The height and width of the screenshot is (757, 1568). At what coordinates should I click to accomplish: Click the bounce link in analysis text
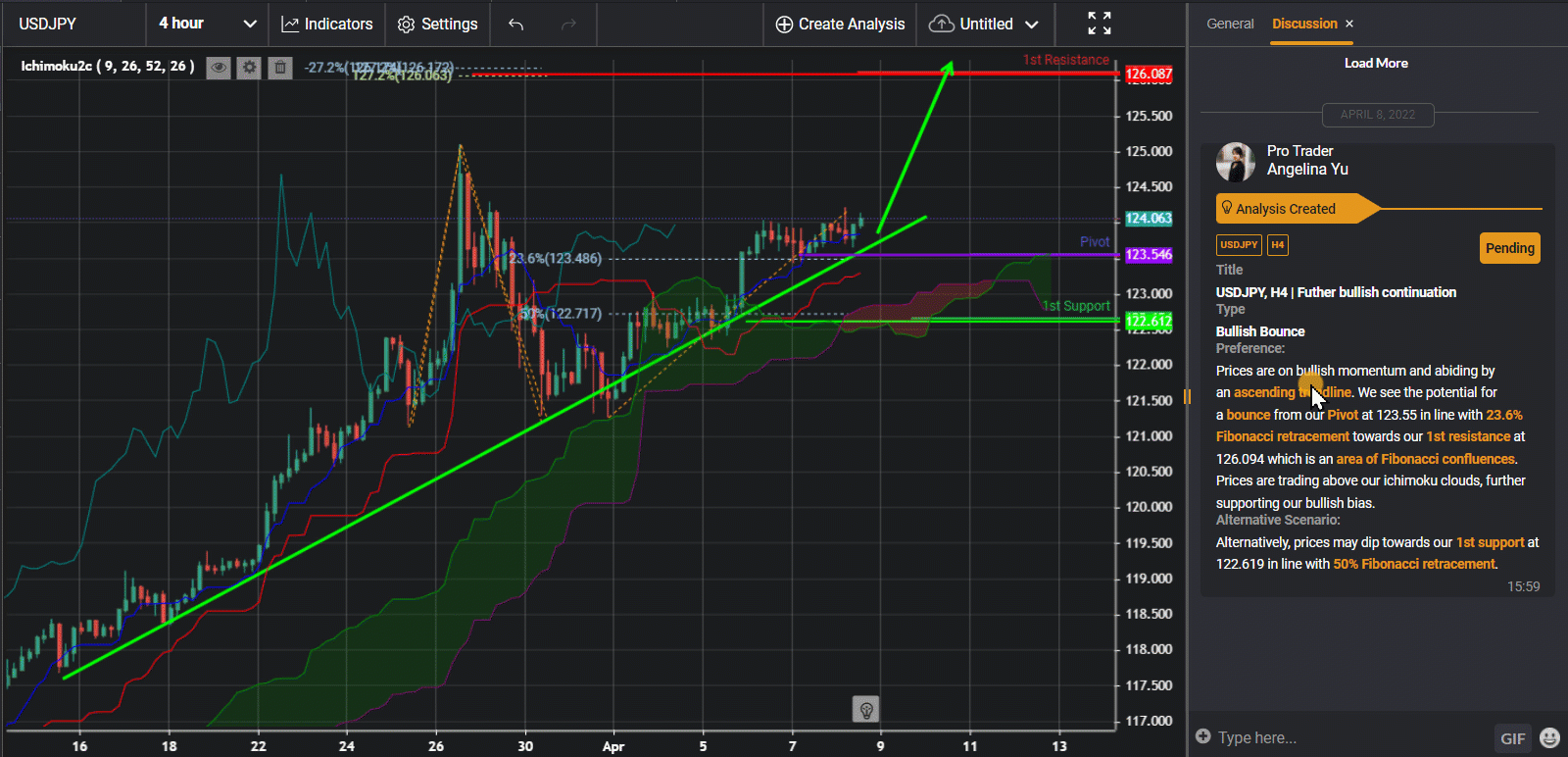(x=1248, y=415)
